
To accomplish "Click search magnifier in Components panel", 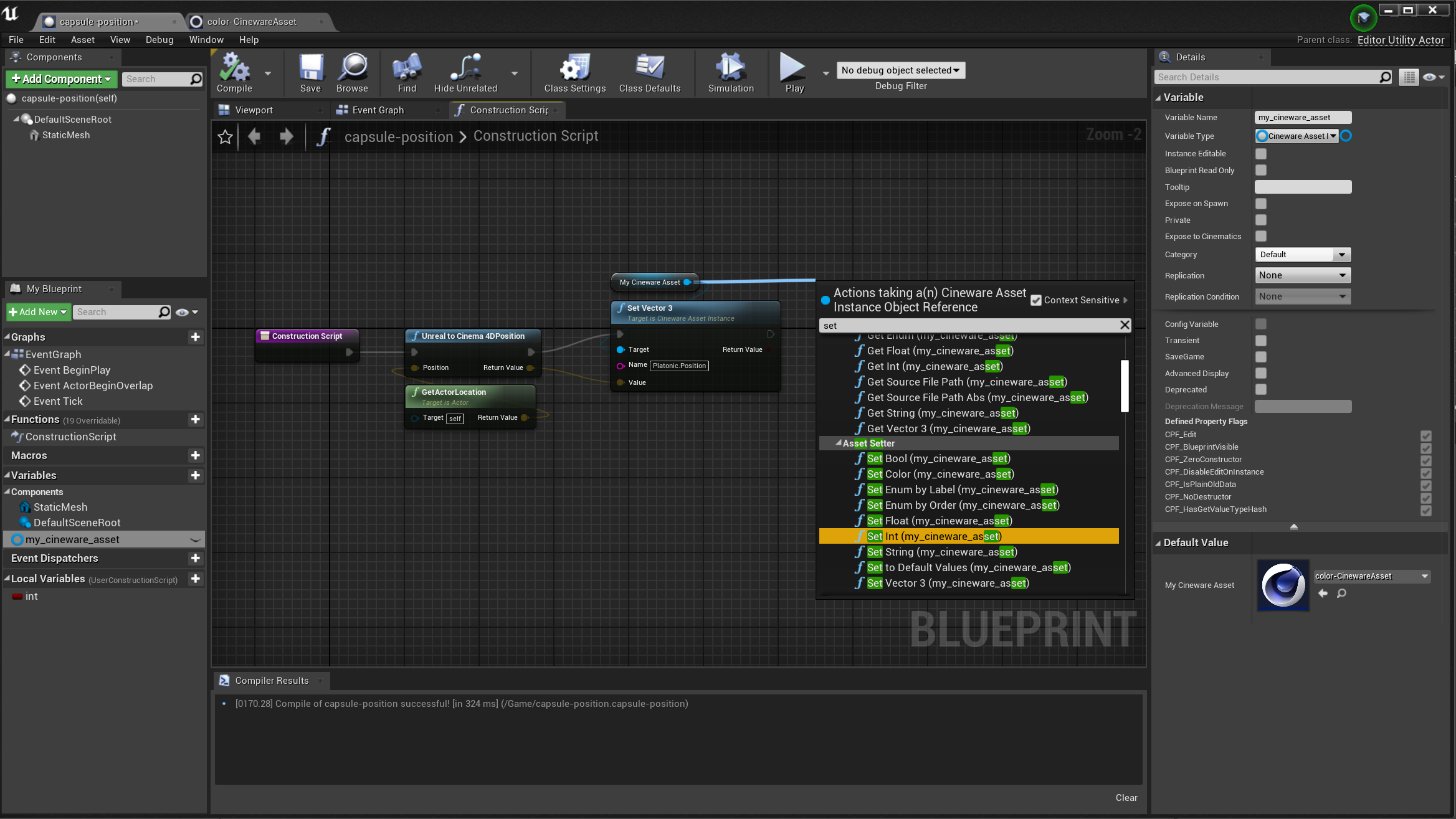I will click(196, 79).
